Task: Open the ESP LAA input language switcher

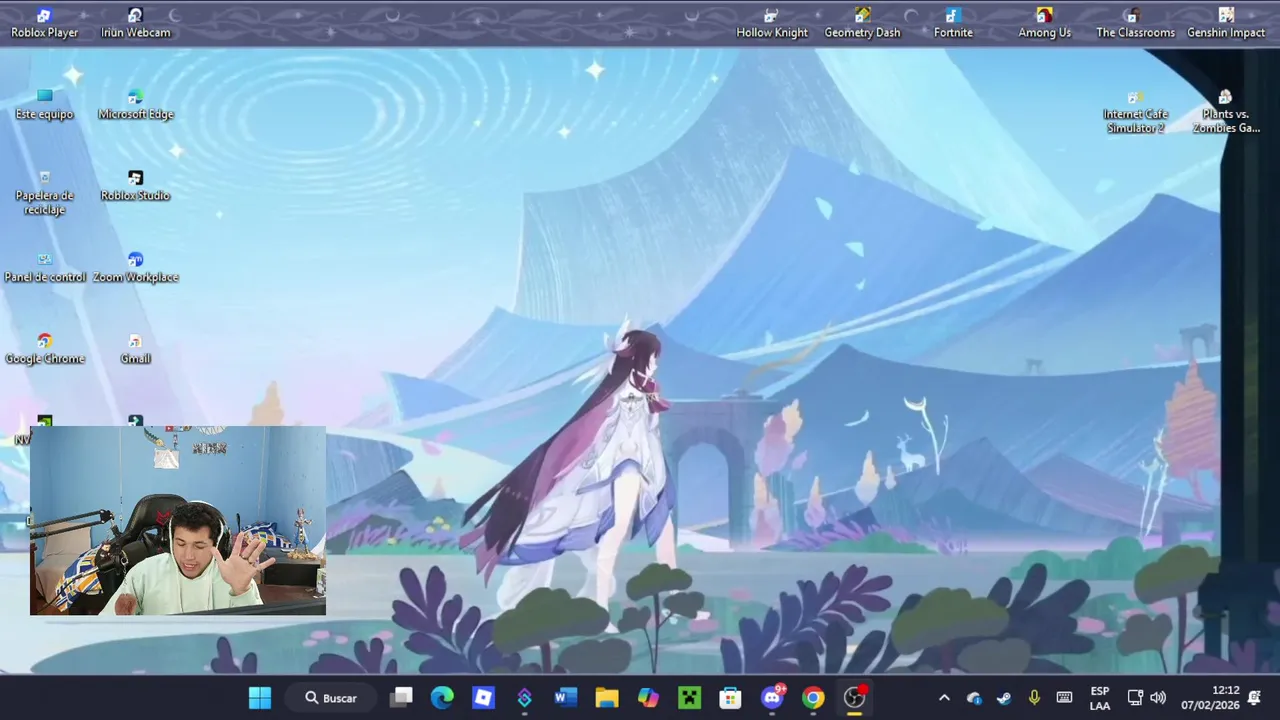Action: click(1099, 698)
